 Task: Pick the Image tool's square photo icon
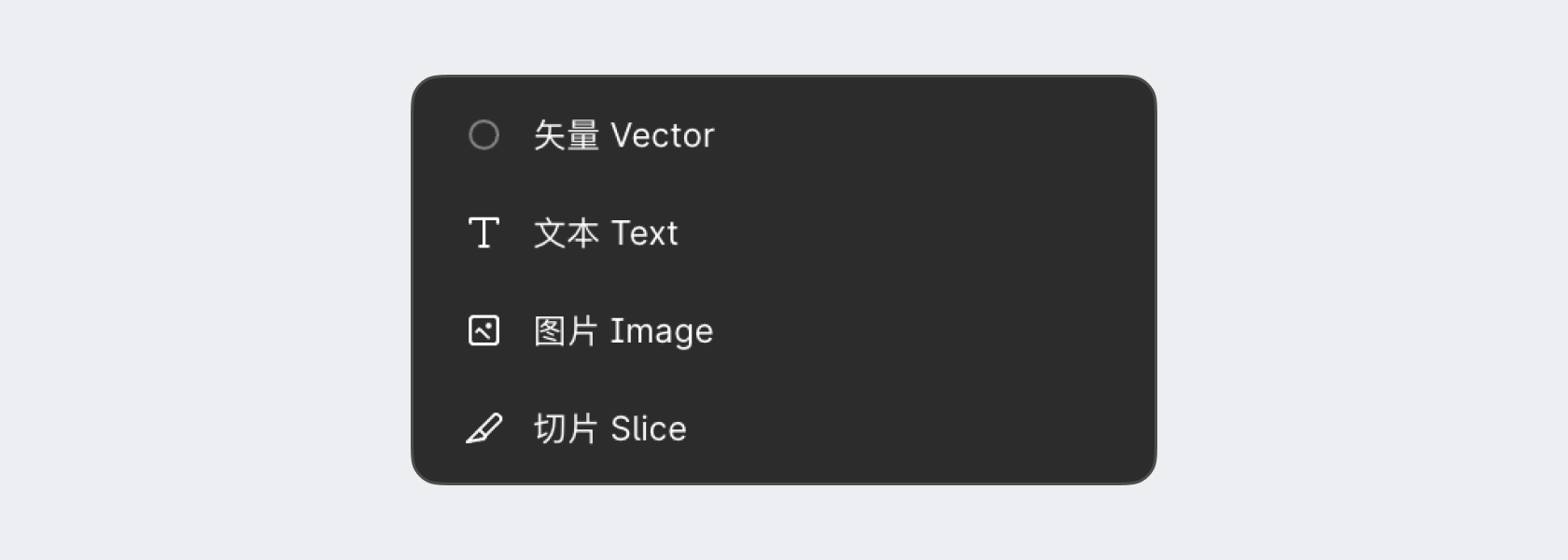(x=483, y=330)
